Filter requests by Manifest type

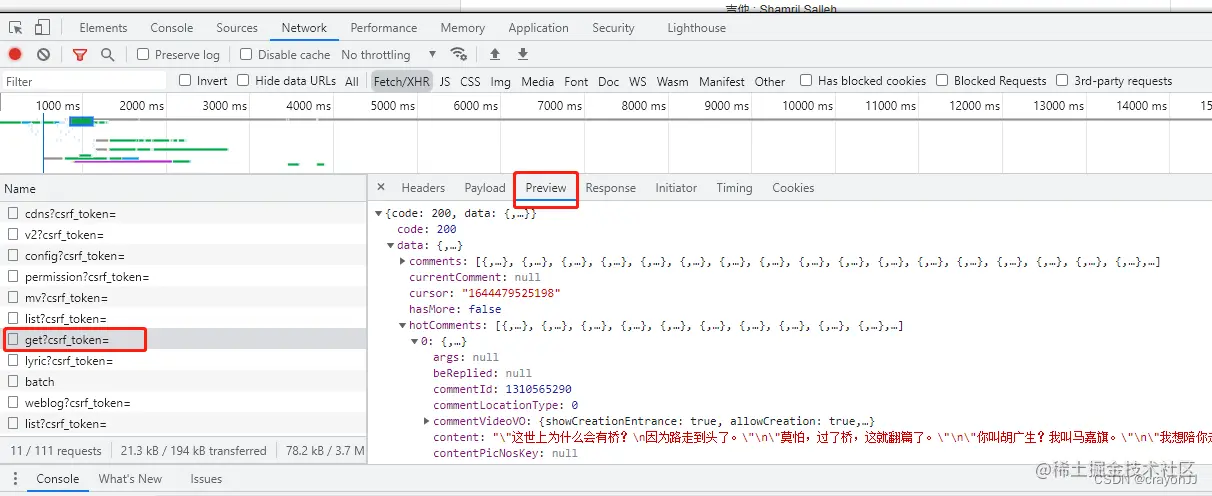pyautogui.click(x=722, y=81)
